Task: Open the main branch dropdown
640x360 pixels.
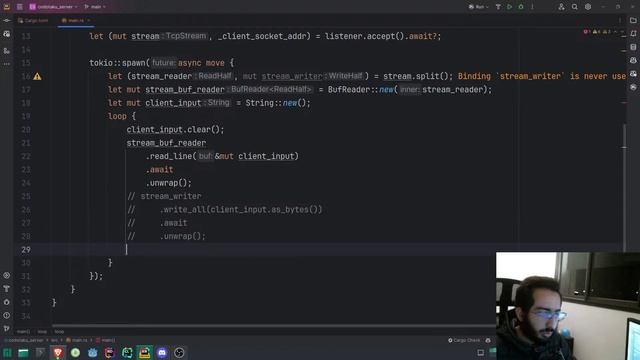Action: 95,7
